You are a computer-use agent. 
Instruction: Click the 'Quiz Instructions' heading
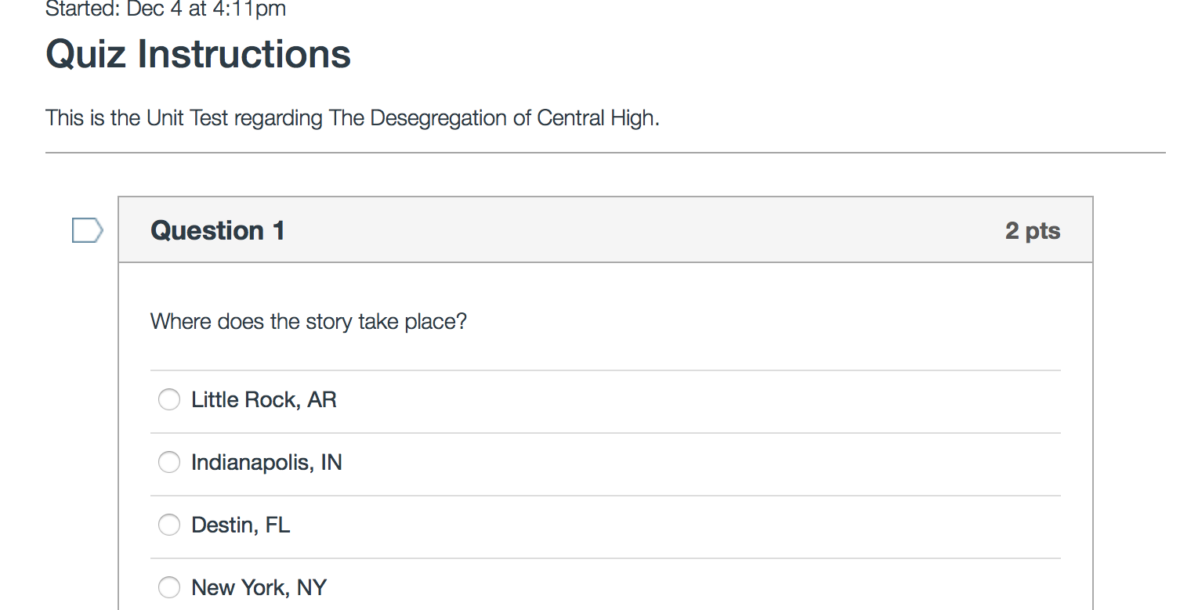click(x=198, y=54)
